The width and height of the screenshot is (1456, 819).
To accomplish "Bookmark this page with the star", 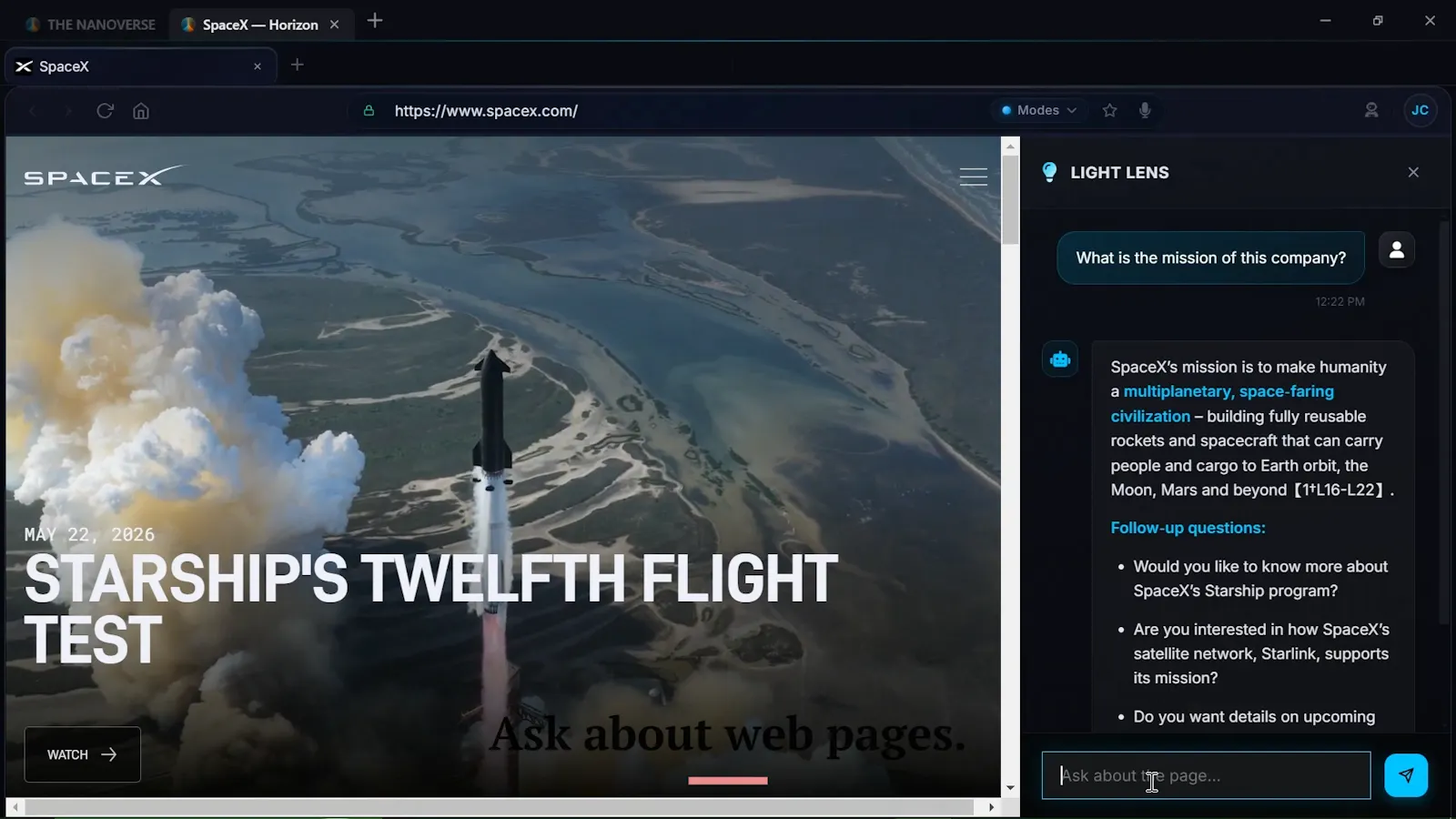I will pos(1109,110).
